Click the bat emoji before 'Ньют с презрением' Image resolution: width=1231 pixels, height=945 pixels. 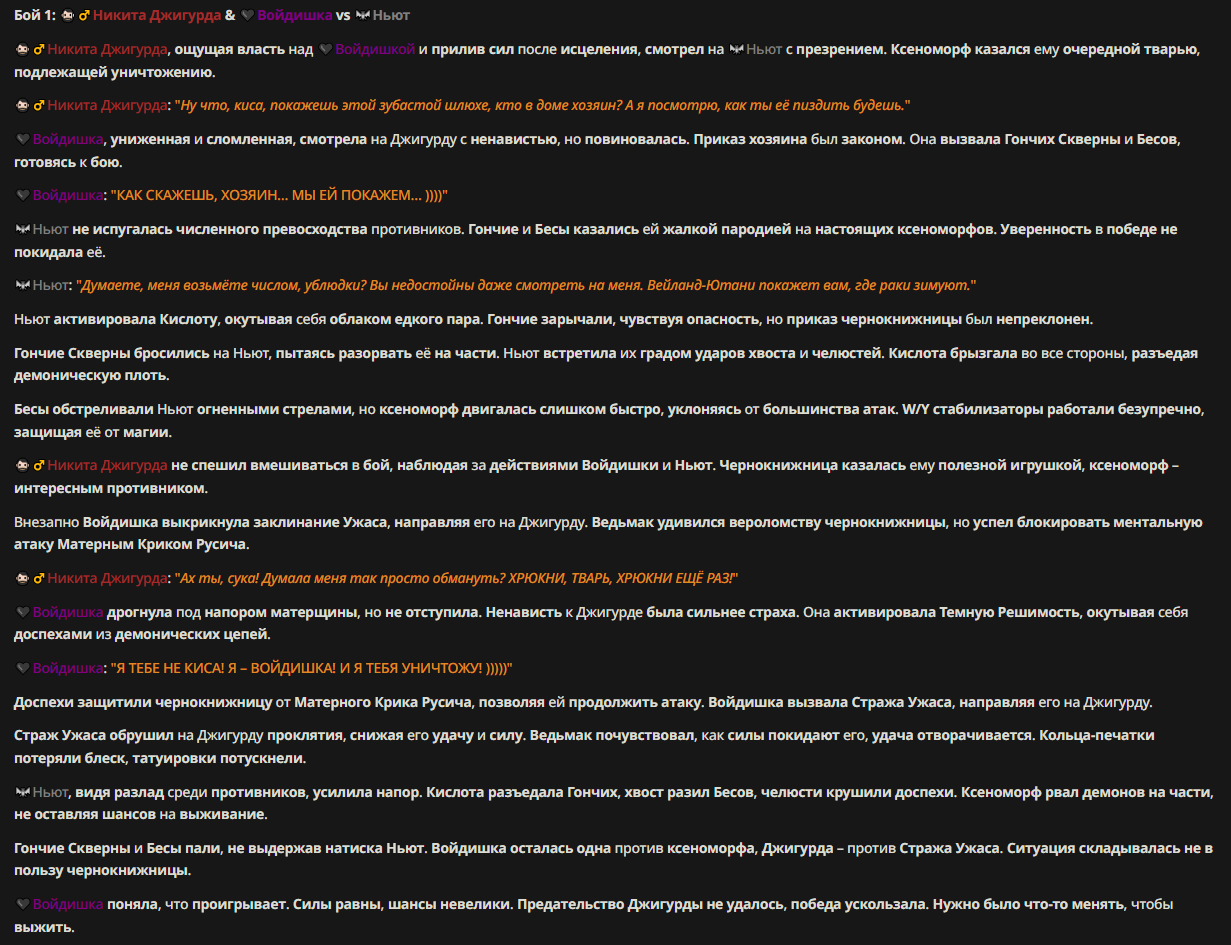[x=735, y=49]
